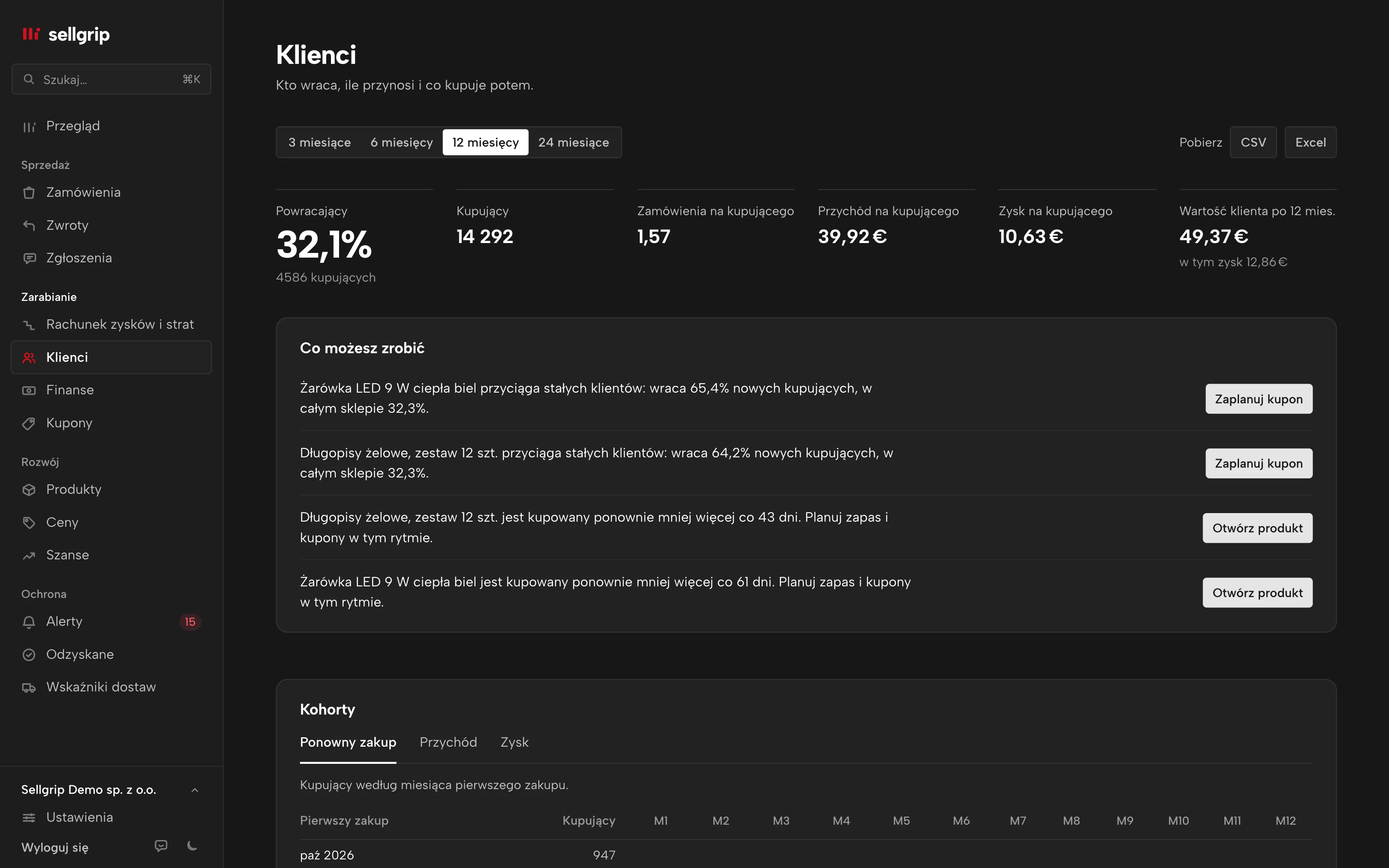The height and width of the screenshot is (868, 1389).
Task: Open Zamówienia orders bag icon
Action: [29, 193]
